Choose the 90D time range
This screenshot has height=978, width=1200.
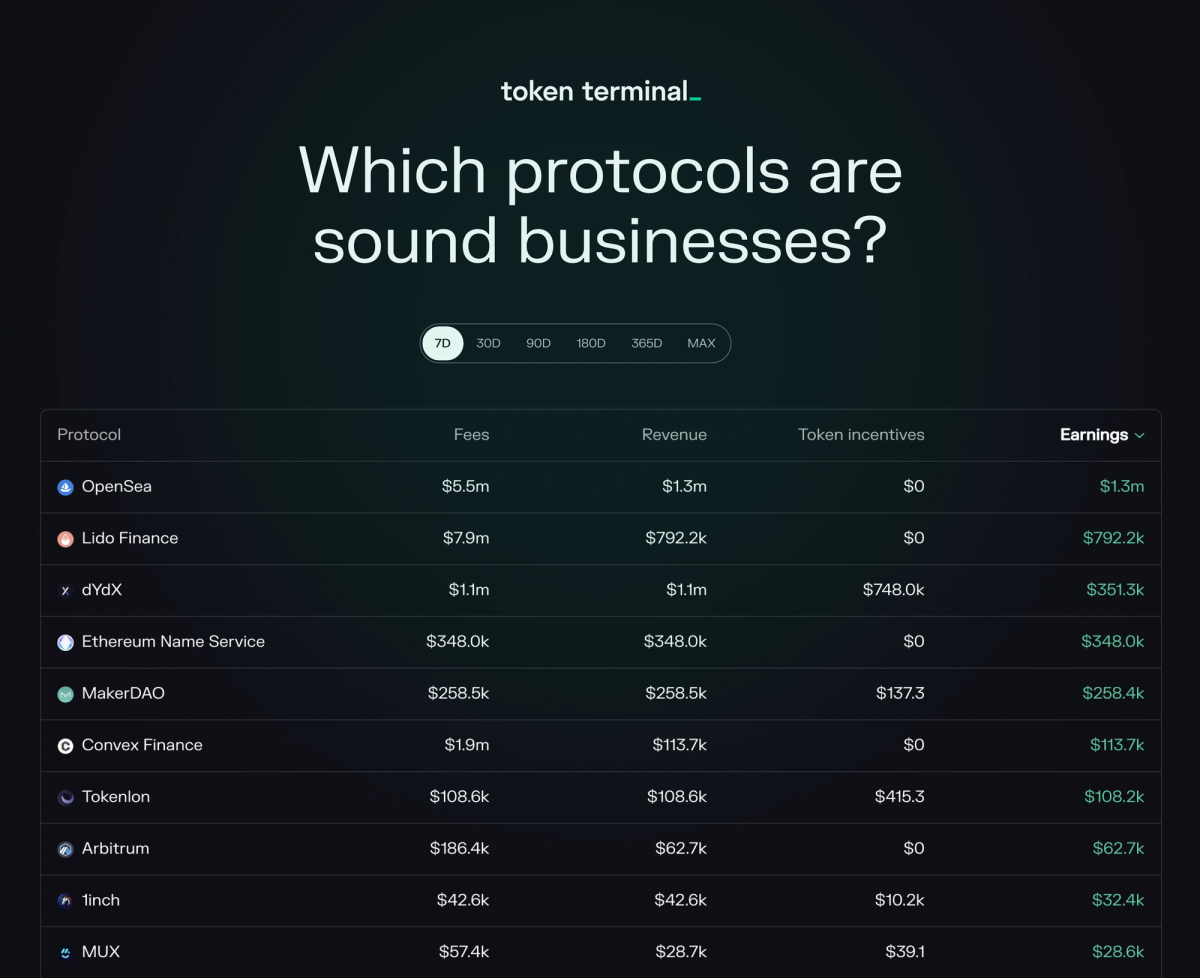[x=538, y=343]
